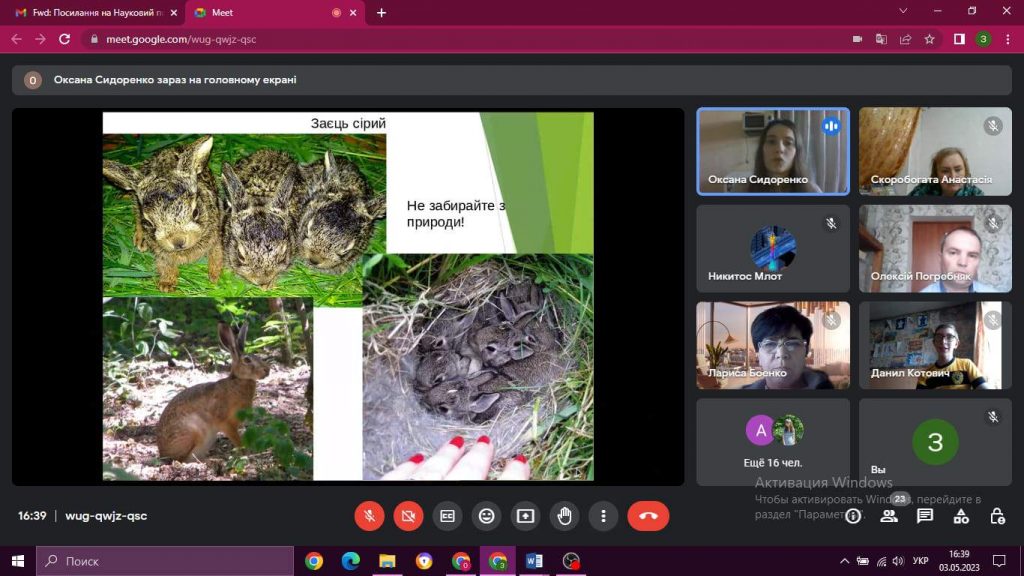Toggle closed captions
Screen dimensions: 1024x576
pyautogui.click(x=447, y=516)
